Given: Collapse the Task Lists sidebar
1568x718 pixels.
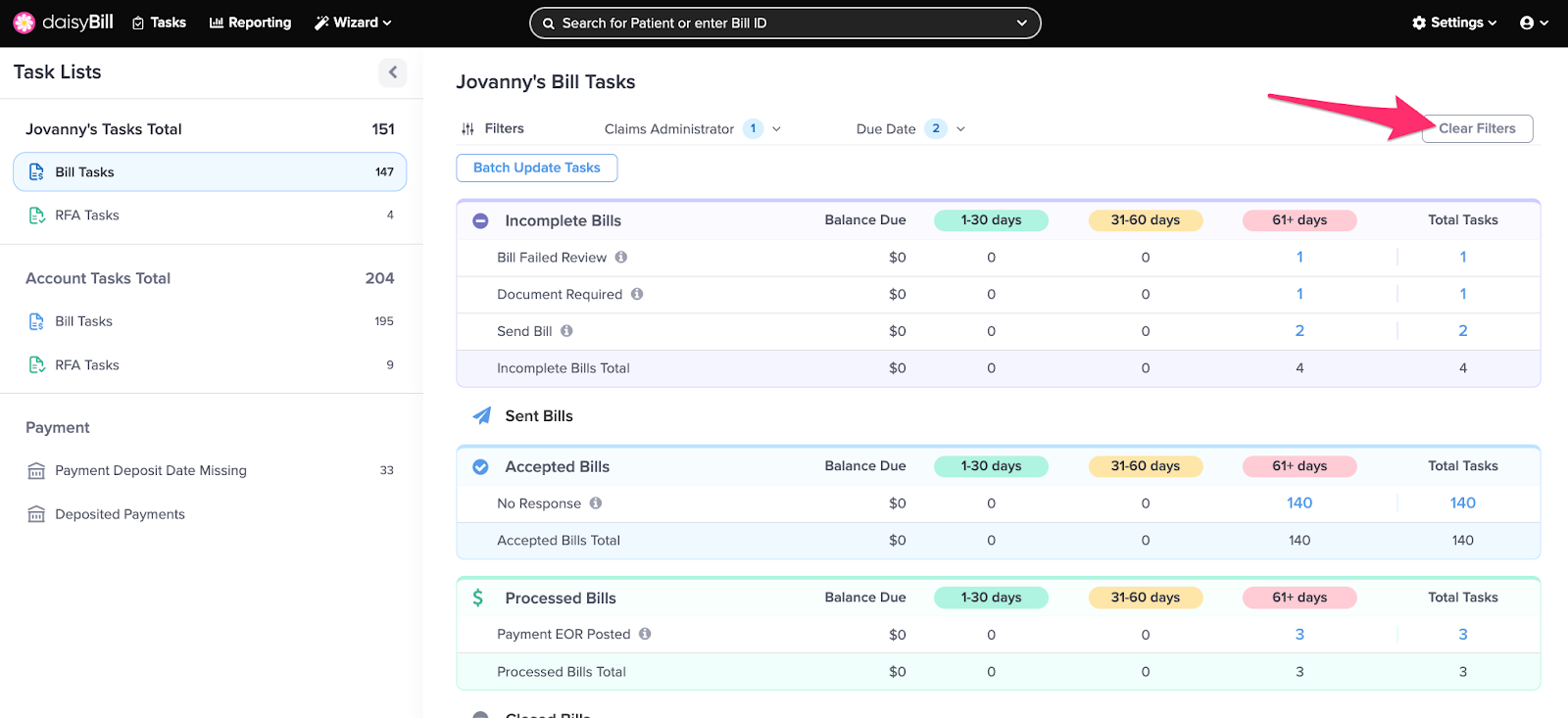Looking at the screenshot, I should coord(392,72).
